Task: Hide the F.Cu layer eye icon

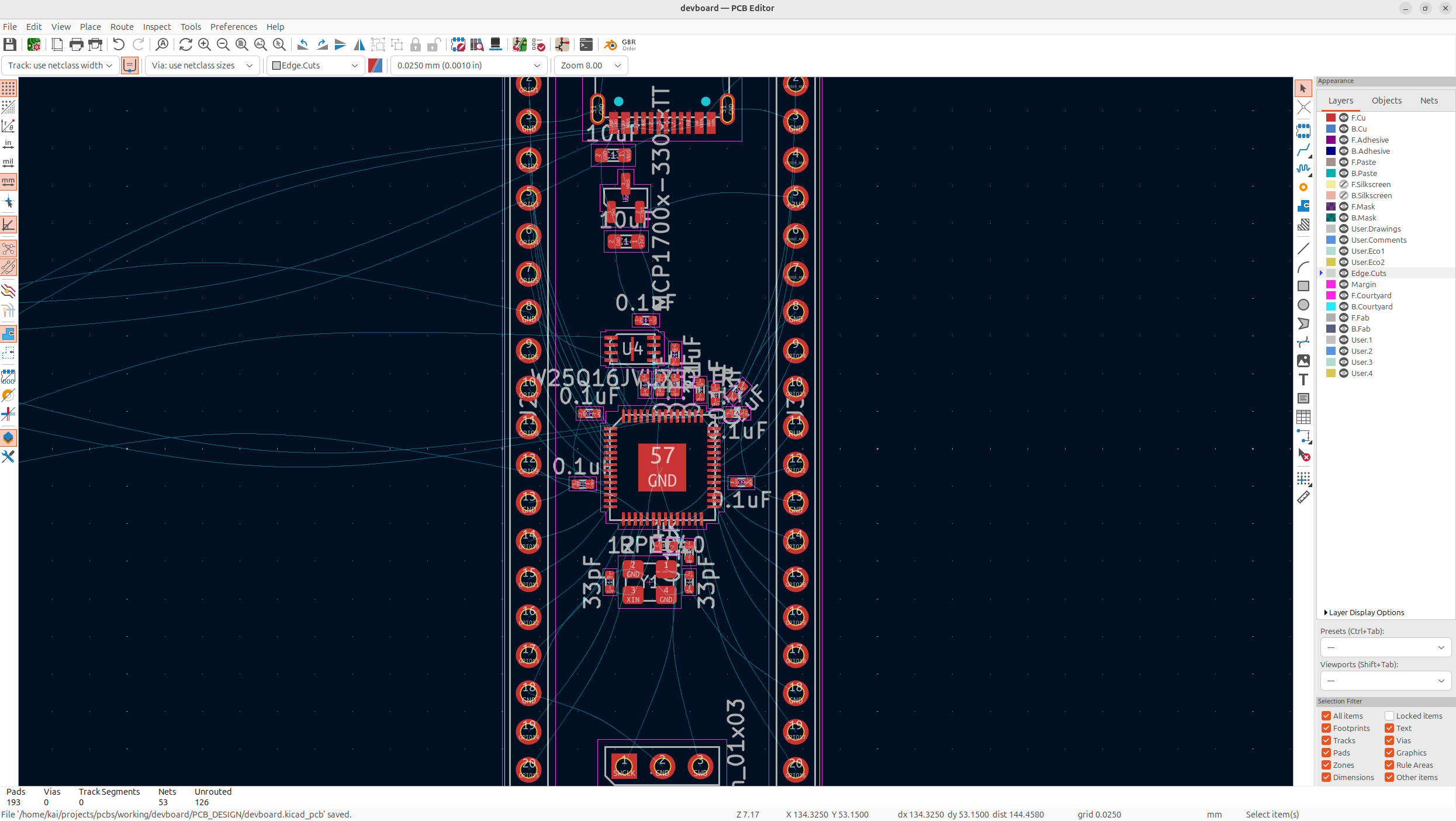Action: (1344, 118)
